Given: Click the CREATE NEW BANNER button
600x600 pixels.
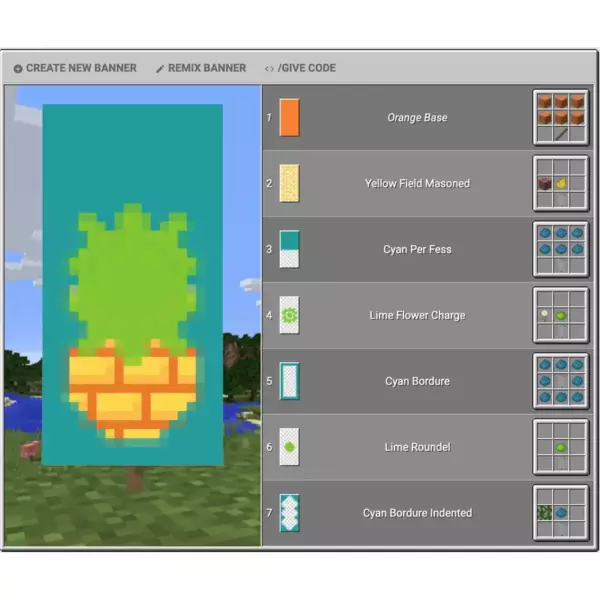Looking at the screenshot, I should click(x=75, y=68).
